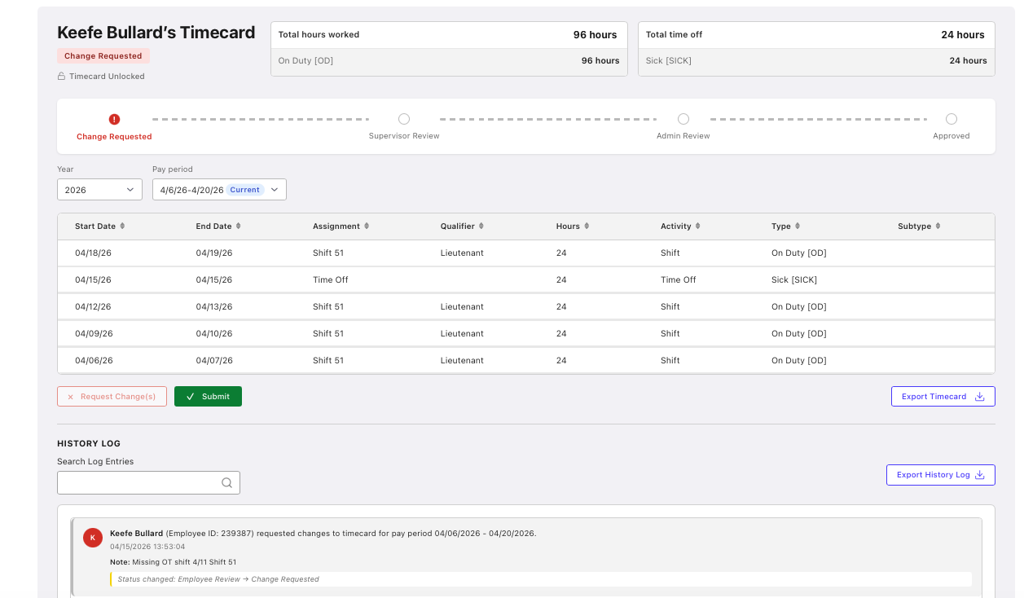Focus the Search Log Entries field

pos(148,483)
